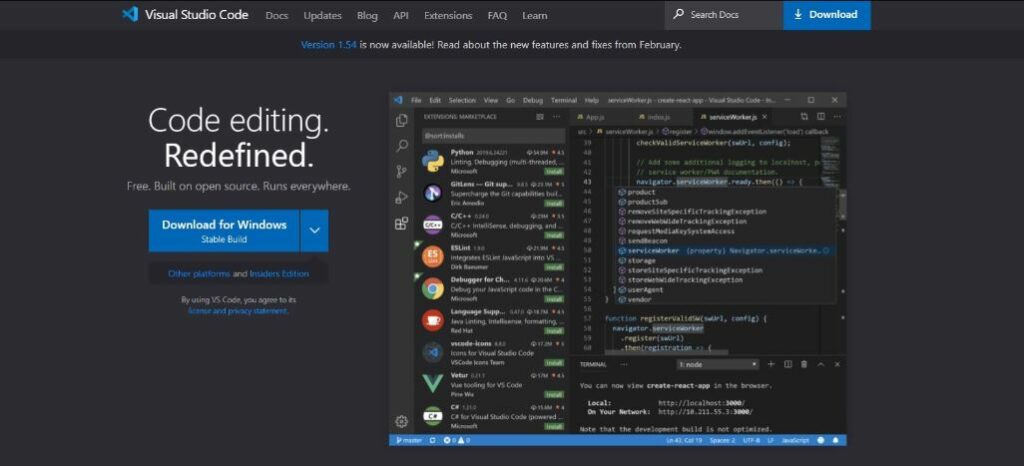Go to Docs in site navigation
Image resolution: width=1024 pixels, height=466 pixels.
(x=277, y=15)
